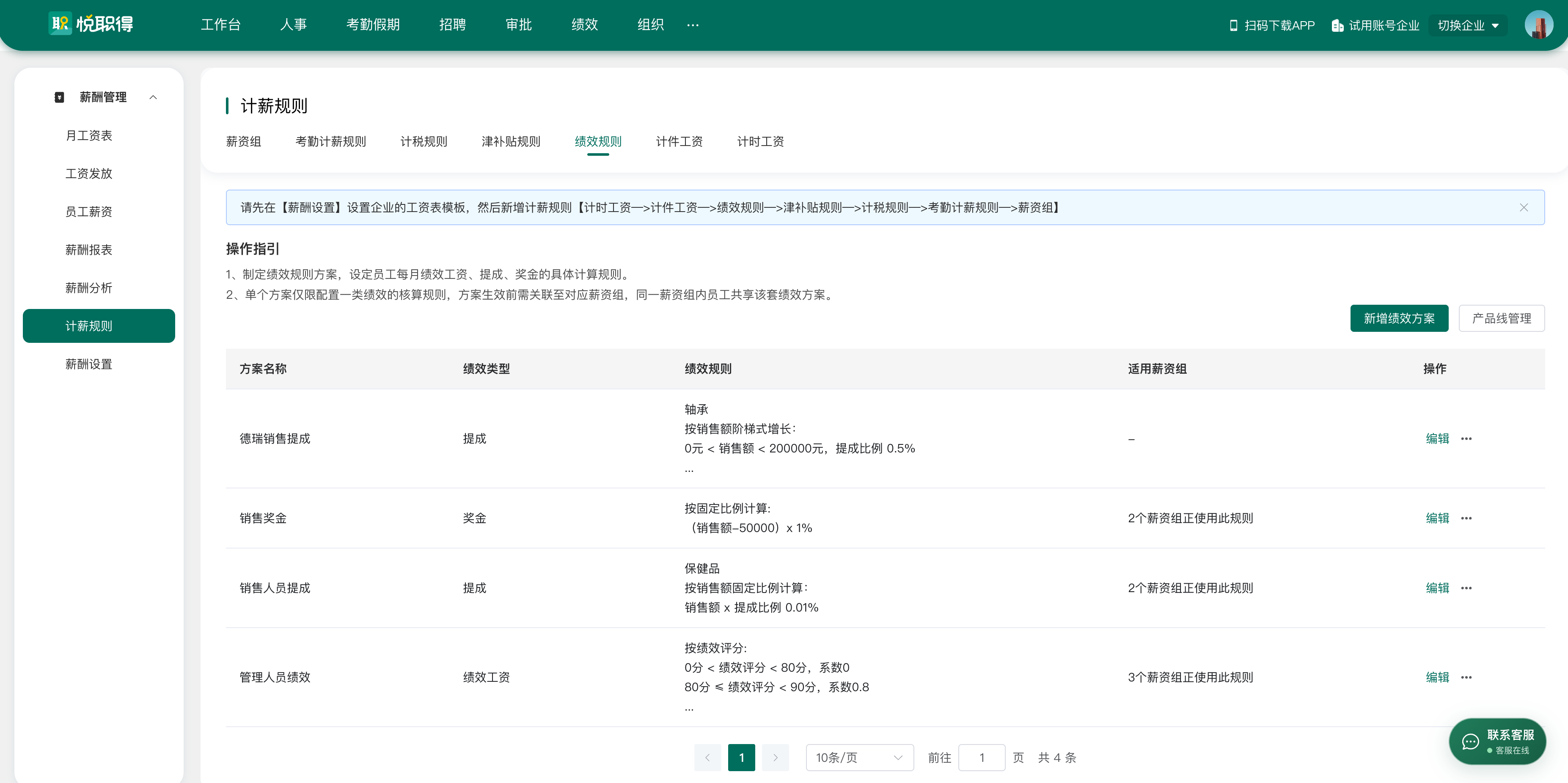Switch to the 计件工资 tab

[x=679, y=141]
